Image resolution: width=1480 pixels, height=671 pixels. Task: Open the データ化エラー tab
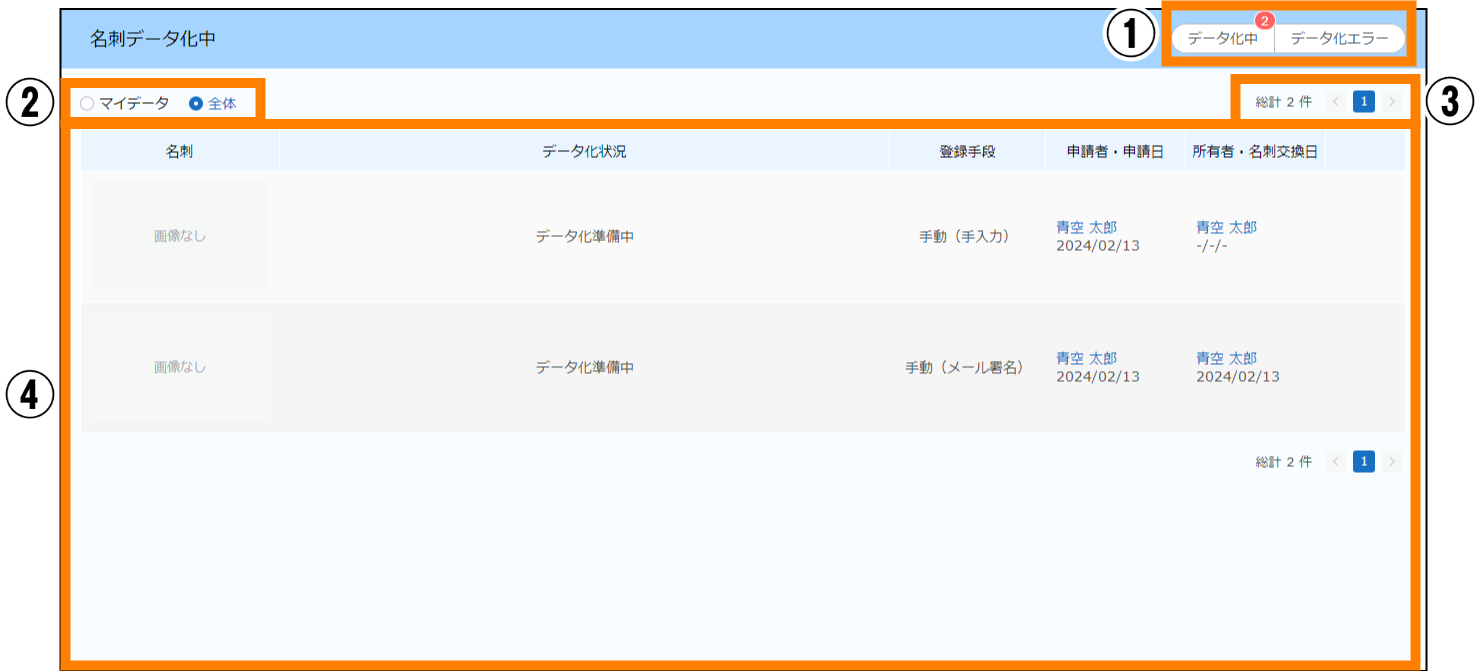tap(1339, 39)
